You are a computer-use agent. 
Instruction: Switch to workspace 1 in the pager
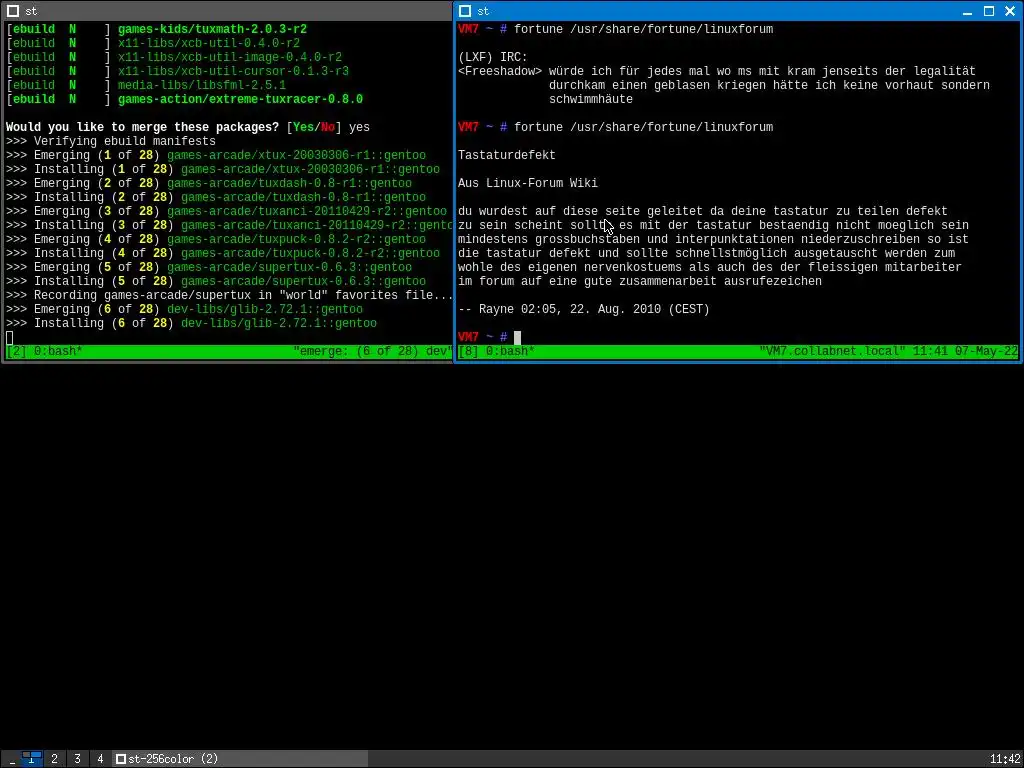31,759
